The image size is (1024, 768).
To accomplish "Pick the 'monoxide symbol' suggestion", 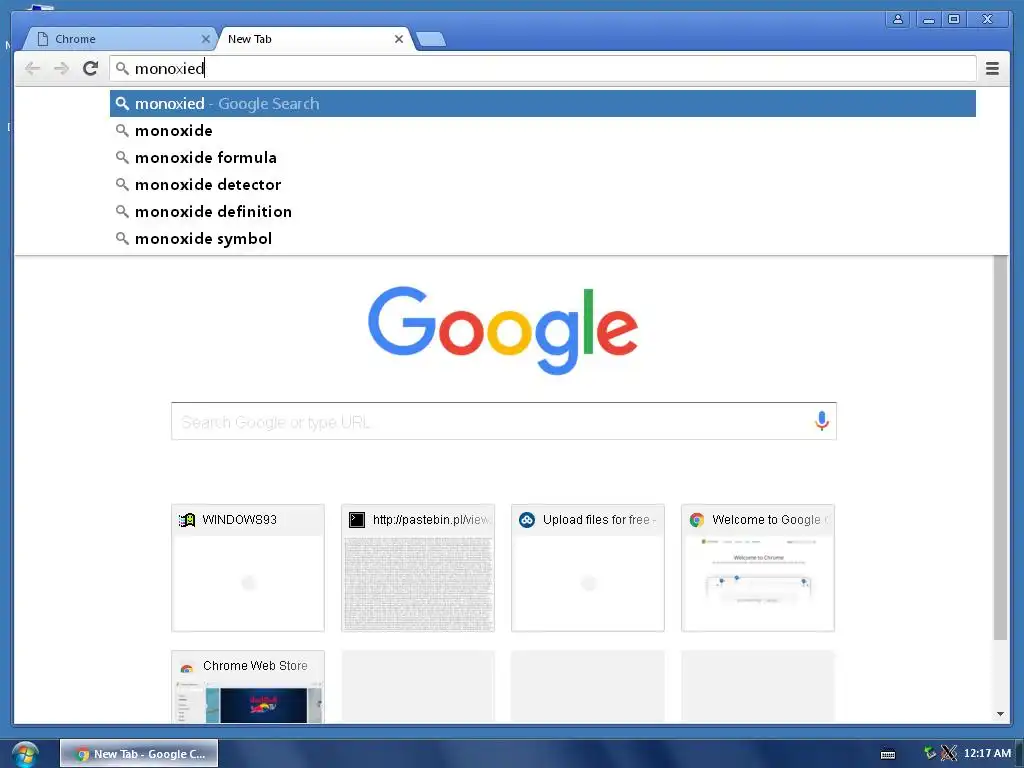I will [x=543, y=238].
